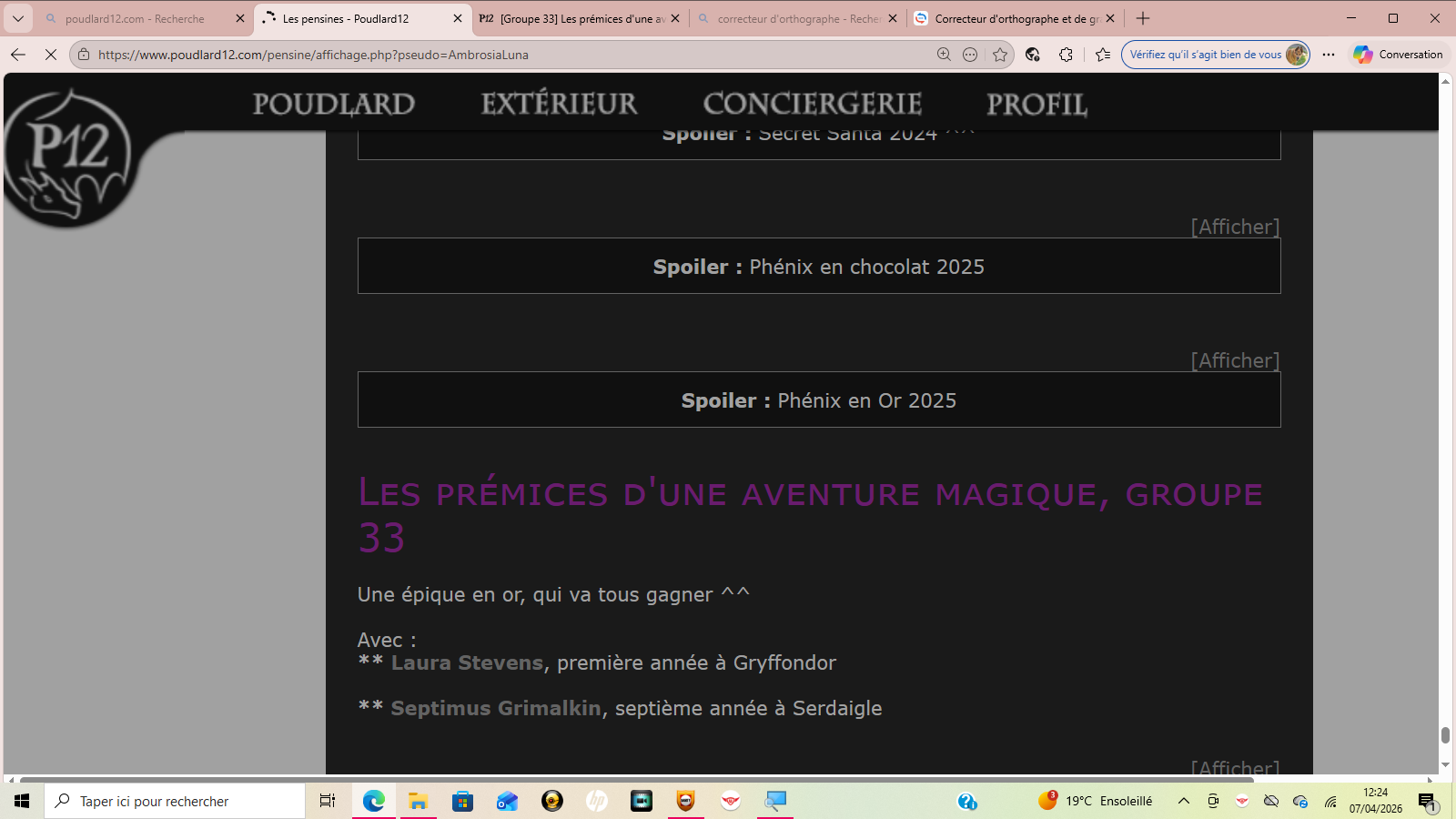1456x819 pixels.
Task: Open Septimus Grimalkin profile link
Action: 496,708
